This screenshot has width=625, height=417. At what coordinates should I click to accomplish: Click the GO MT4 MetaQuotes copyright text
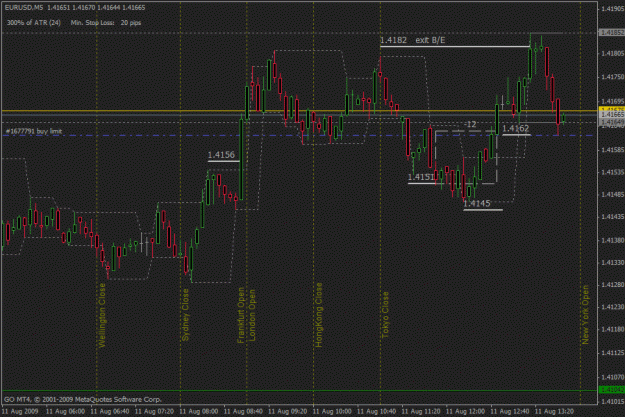coord(83,399)
